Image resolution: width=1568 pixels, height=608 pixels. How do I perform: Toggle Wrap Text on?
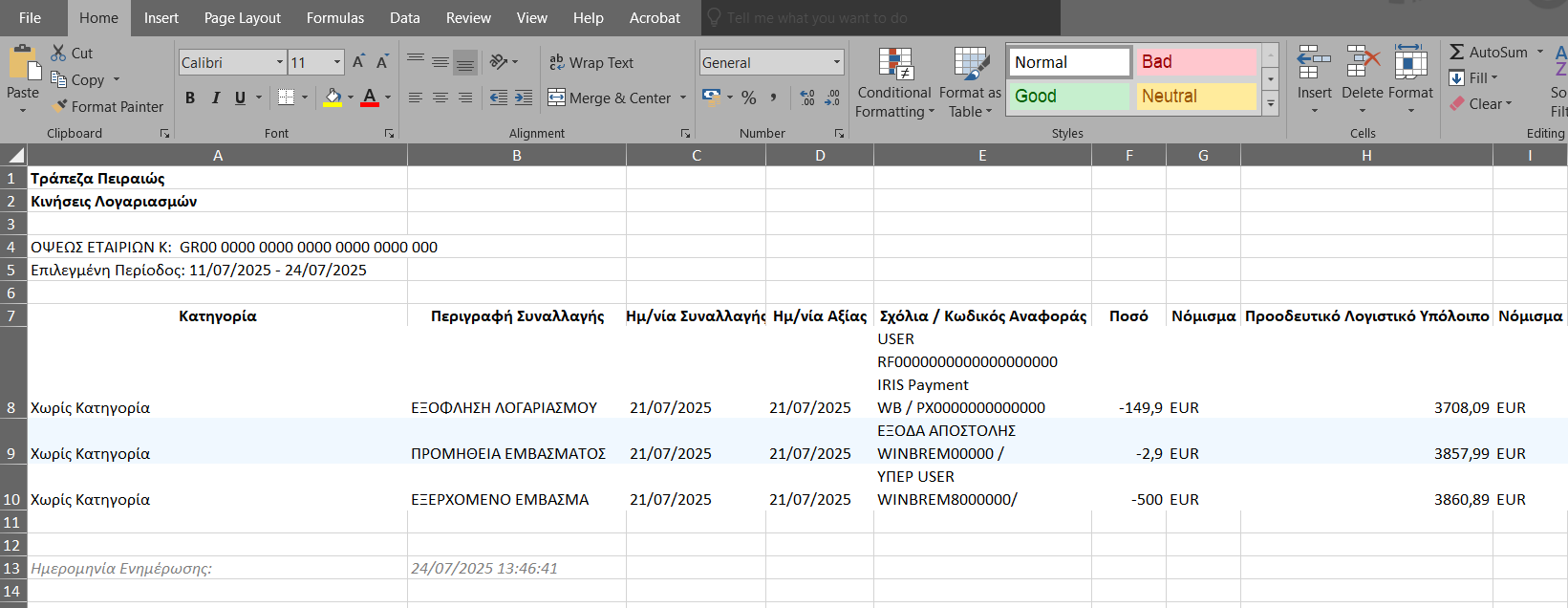[591, 62]
